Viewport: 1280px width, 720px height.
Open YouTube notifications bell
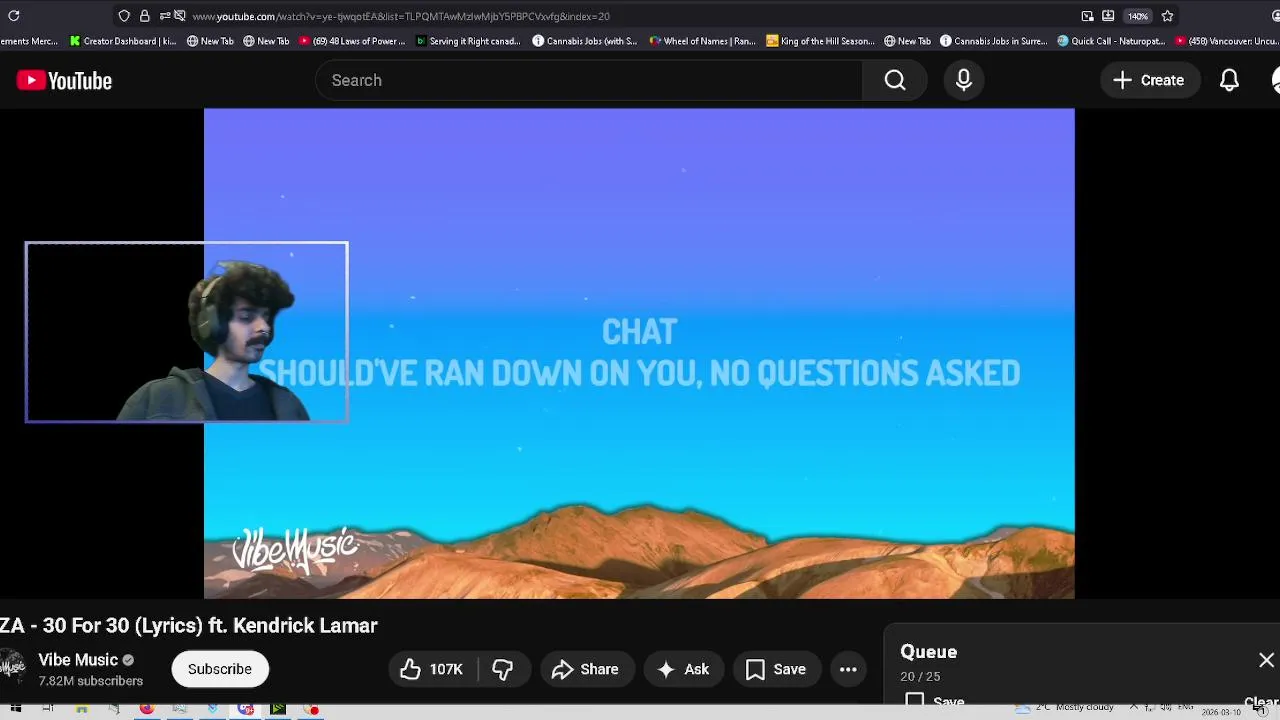click(1229, 81)
